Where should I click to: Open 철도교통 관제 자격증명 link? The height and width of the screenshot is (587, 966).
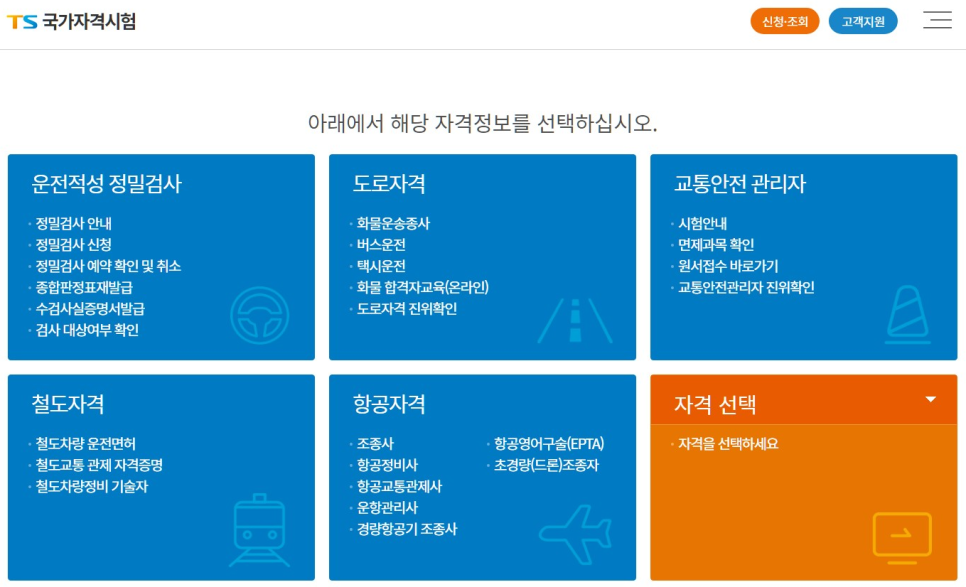[99, 465]
